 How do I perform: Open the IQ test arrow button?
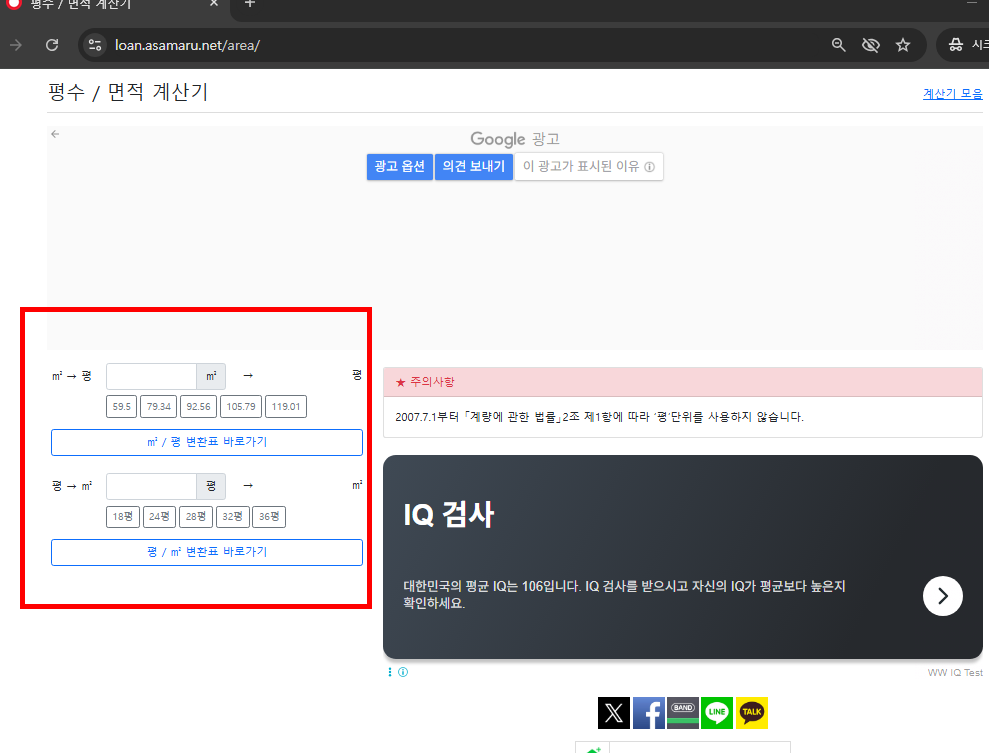[942, 596]
